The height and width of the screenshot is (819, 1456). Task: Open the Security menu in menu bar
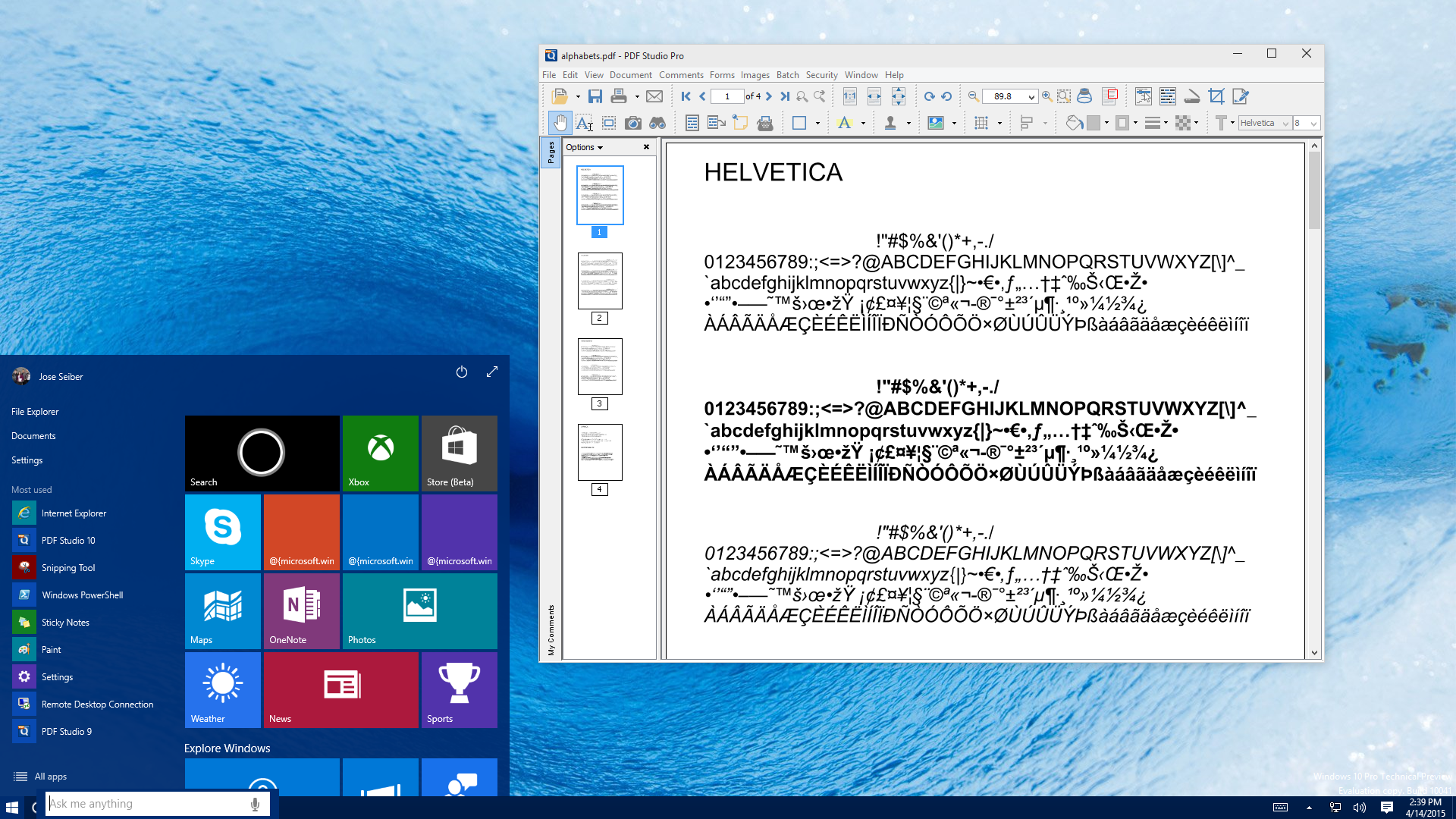pyautogui.click(x=821, y=75)
